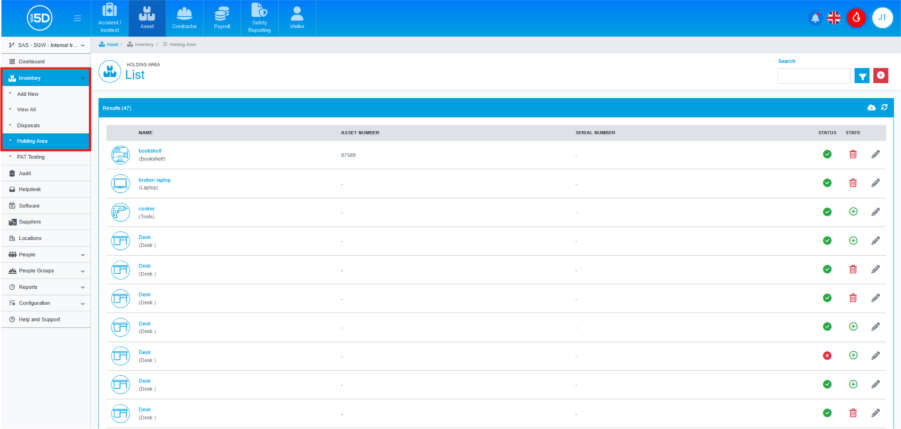Refresh the results list

click(x=884, y=107)
